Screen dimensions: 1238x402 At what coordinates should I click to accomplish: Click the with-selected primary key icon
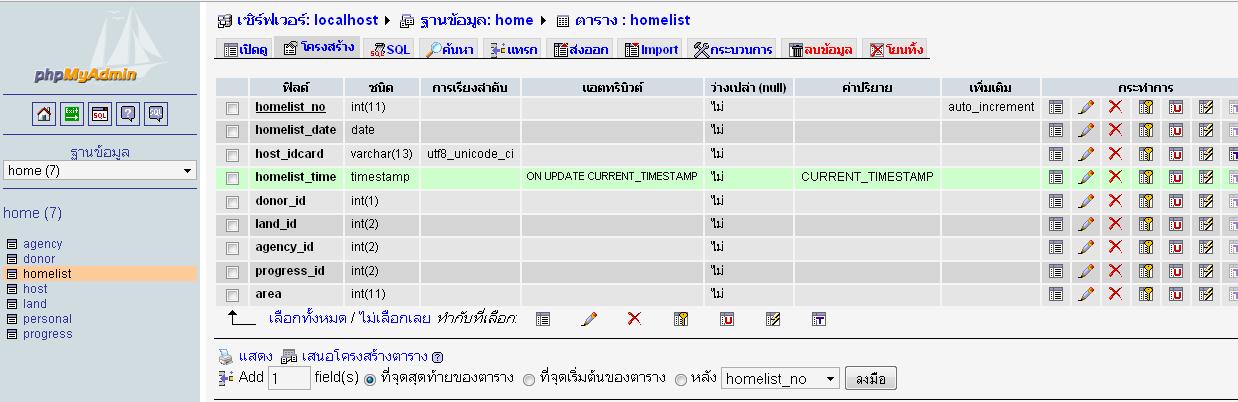(x=681, y=319)
